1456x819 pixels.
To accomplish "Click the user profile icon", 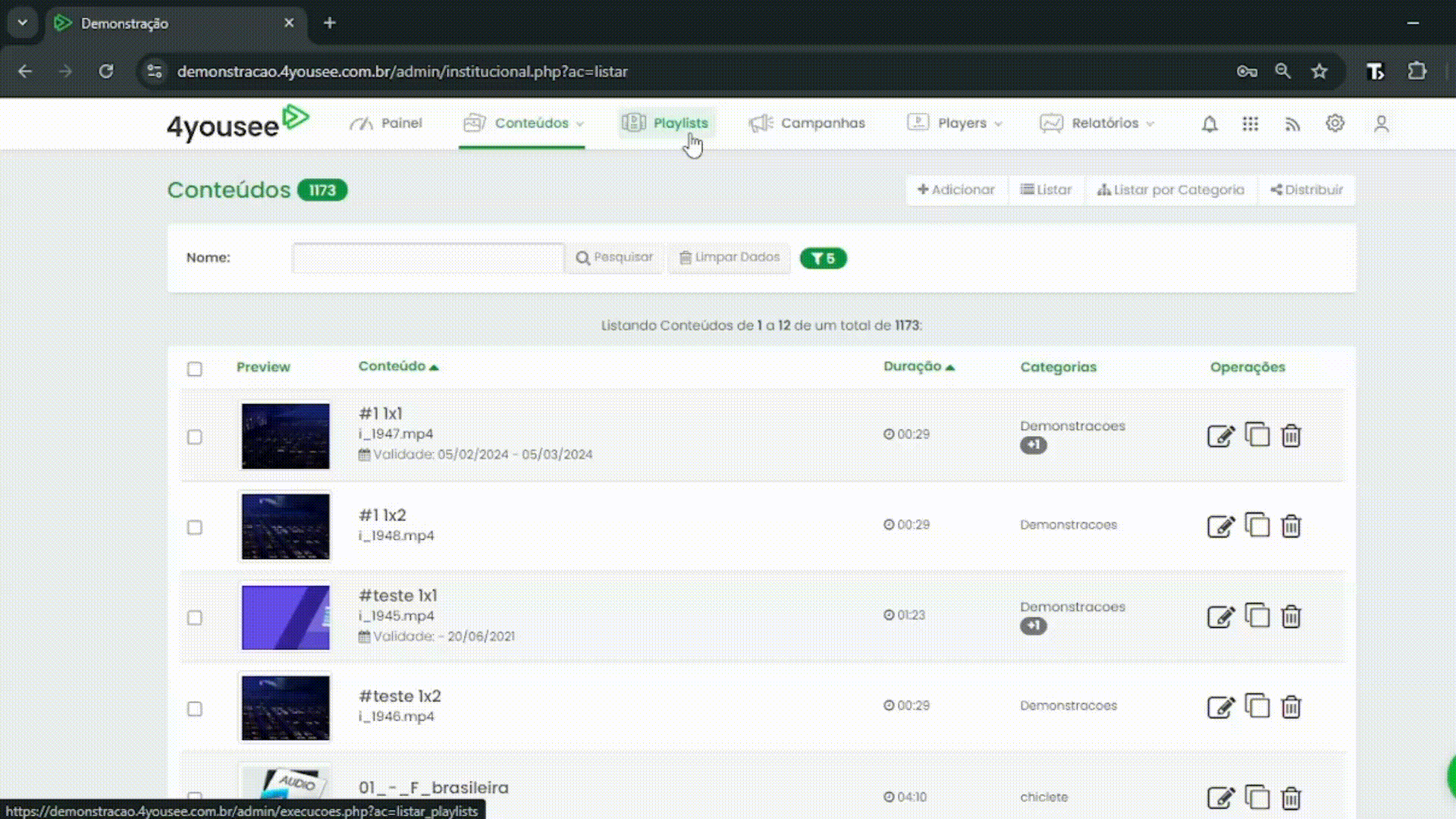I will pyautogui.click(x=1381, y=124).
